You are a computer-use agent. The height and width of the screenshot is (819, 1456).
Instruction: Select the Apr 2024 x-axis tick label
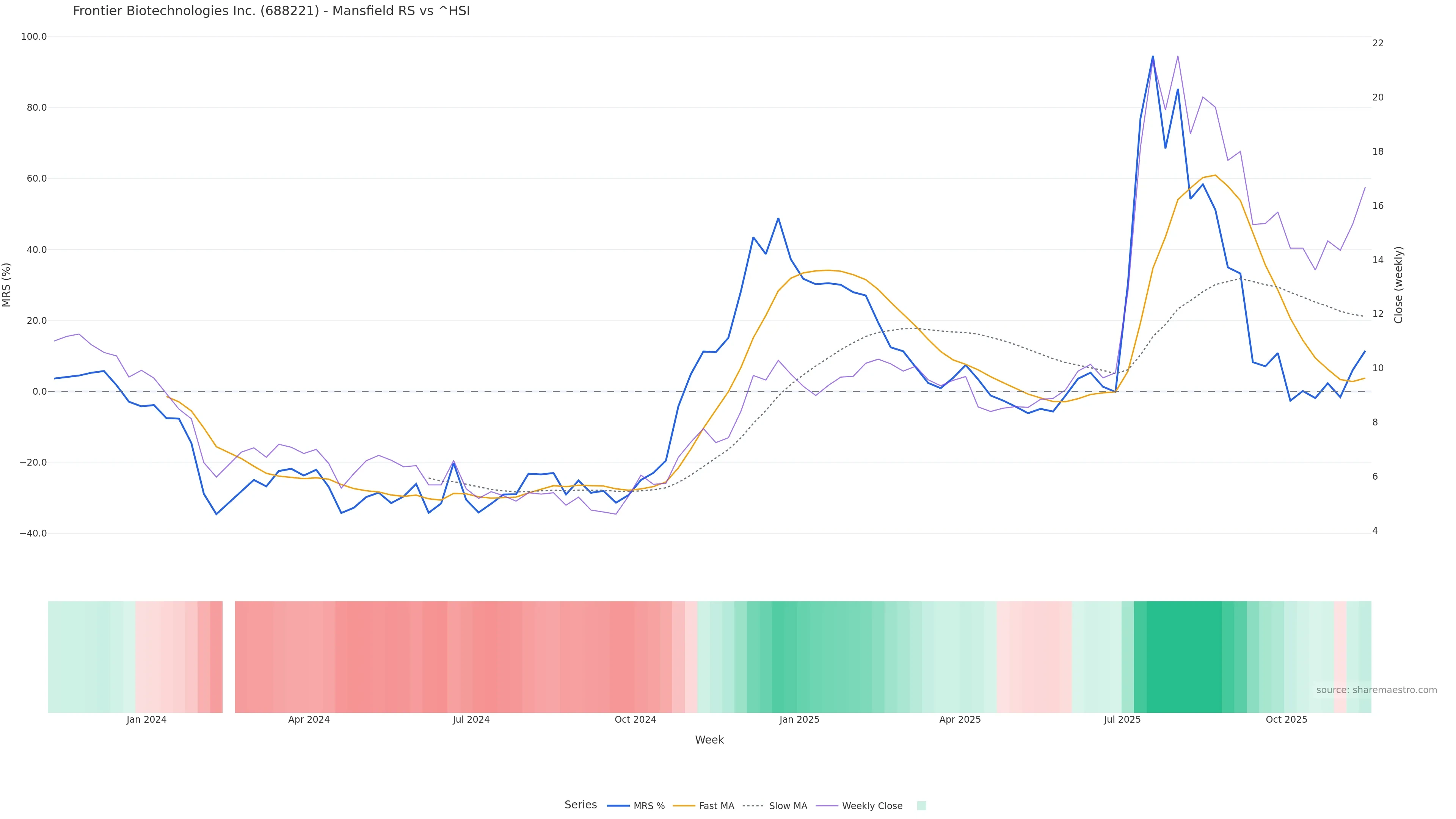click(x=309, y=720)
